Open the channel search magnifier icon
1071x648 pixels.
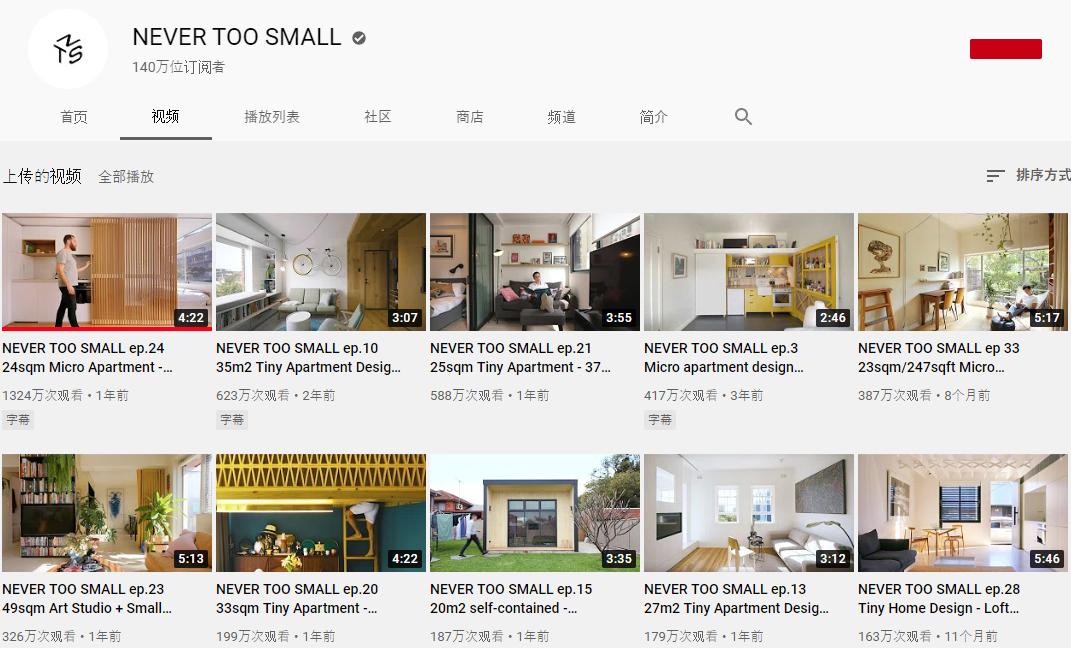click(x=743, y=117)
